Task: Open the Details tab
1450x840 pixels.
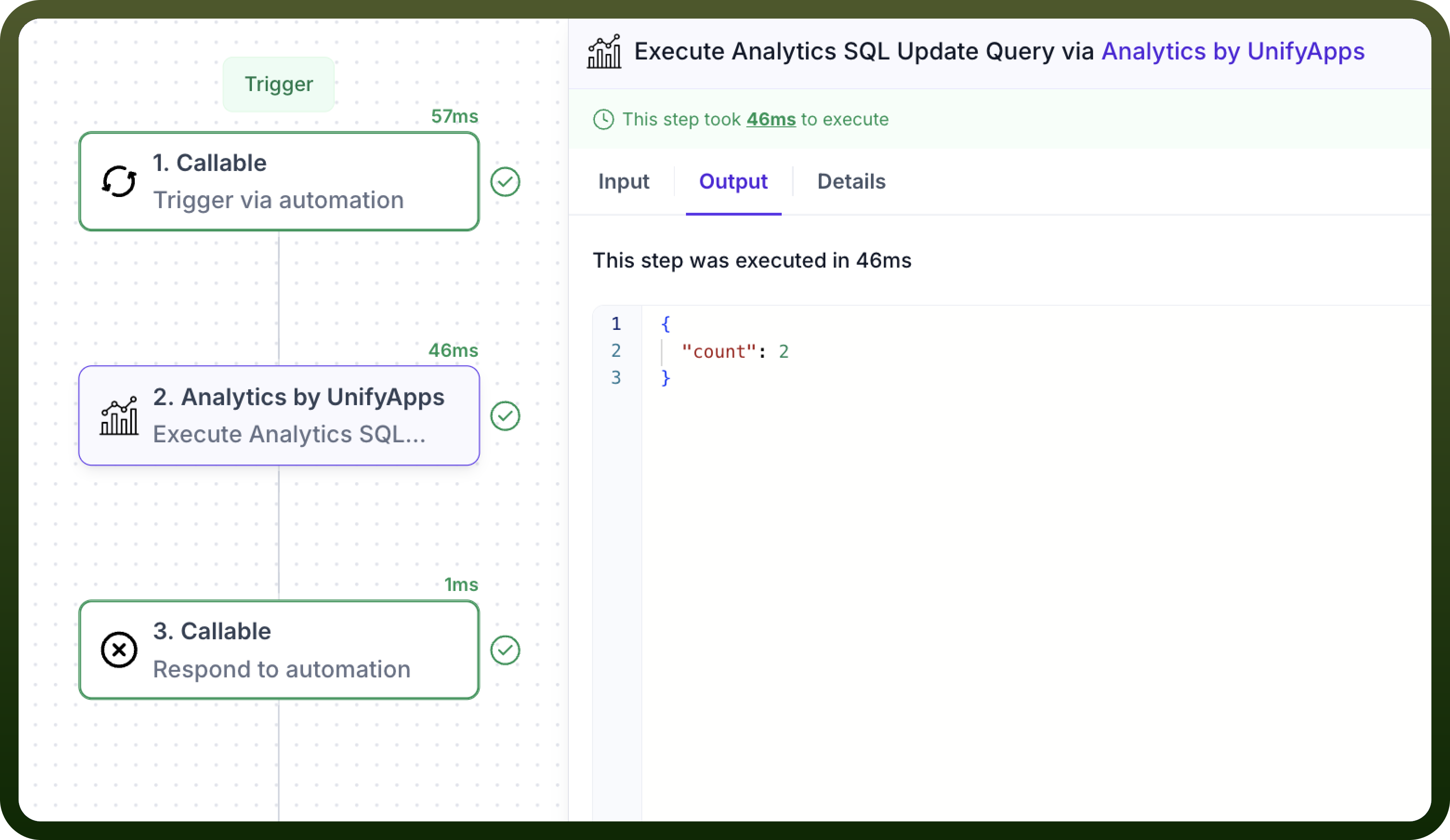Action: [851, 181]
